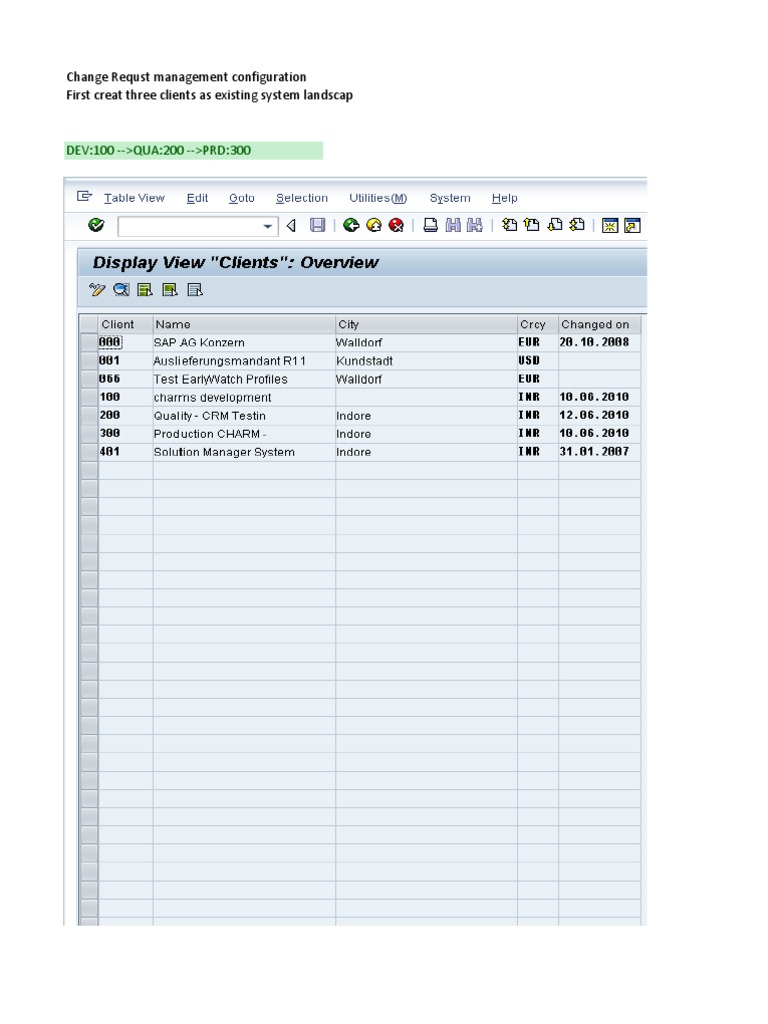Click the green Back arrow icon
This screenshot has width=768, height=1024.
[351, 225]
